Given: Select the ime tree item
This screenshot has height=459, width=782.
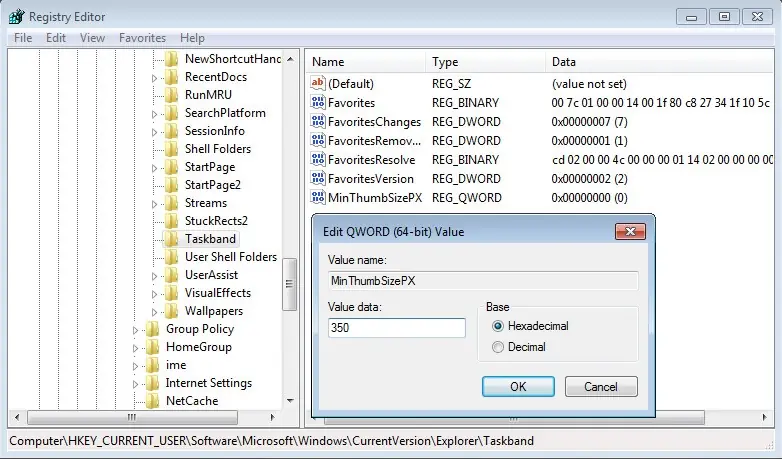Looking at the screenshot, I should (x=176, y=365).
